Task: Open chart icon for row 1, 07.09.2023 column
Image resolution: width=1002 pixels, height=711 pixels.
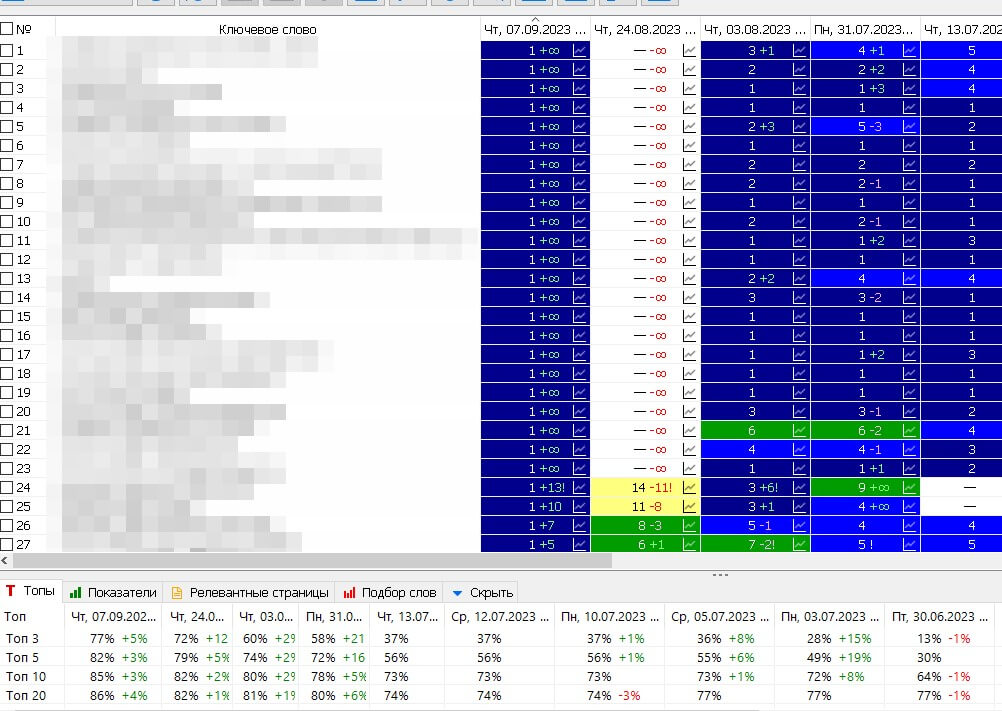Action: (x=580, y=50)
